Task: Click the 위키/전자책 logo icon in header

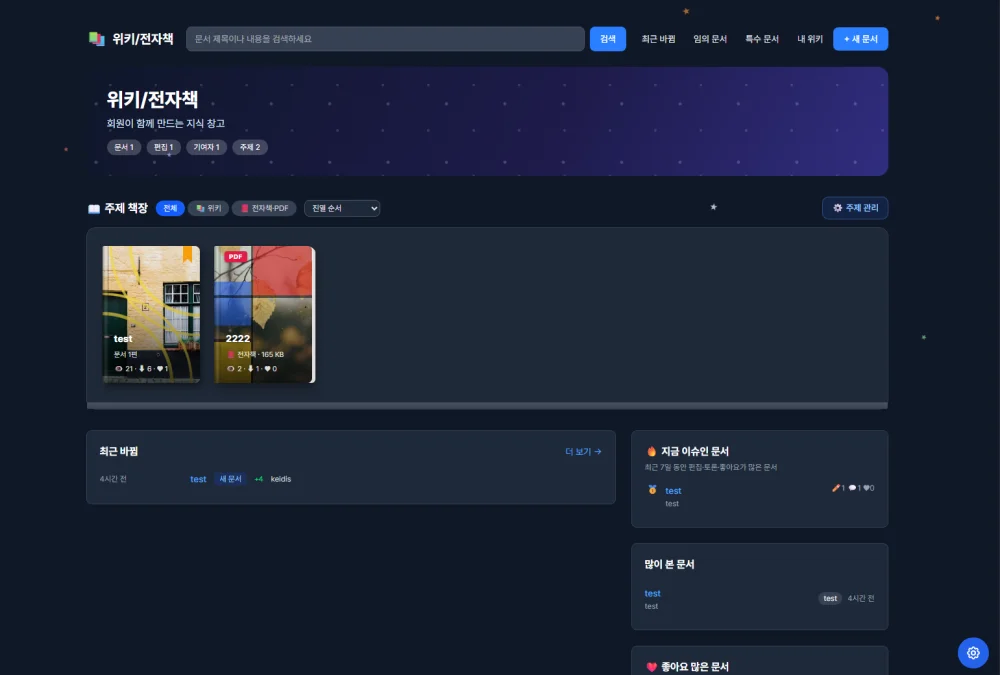Action: point(96,39)
